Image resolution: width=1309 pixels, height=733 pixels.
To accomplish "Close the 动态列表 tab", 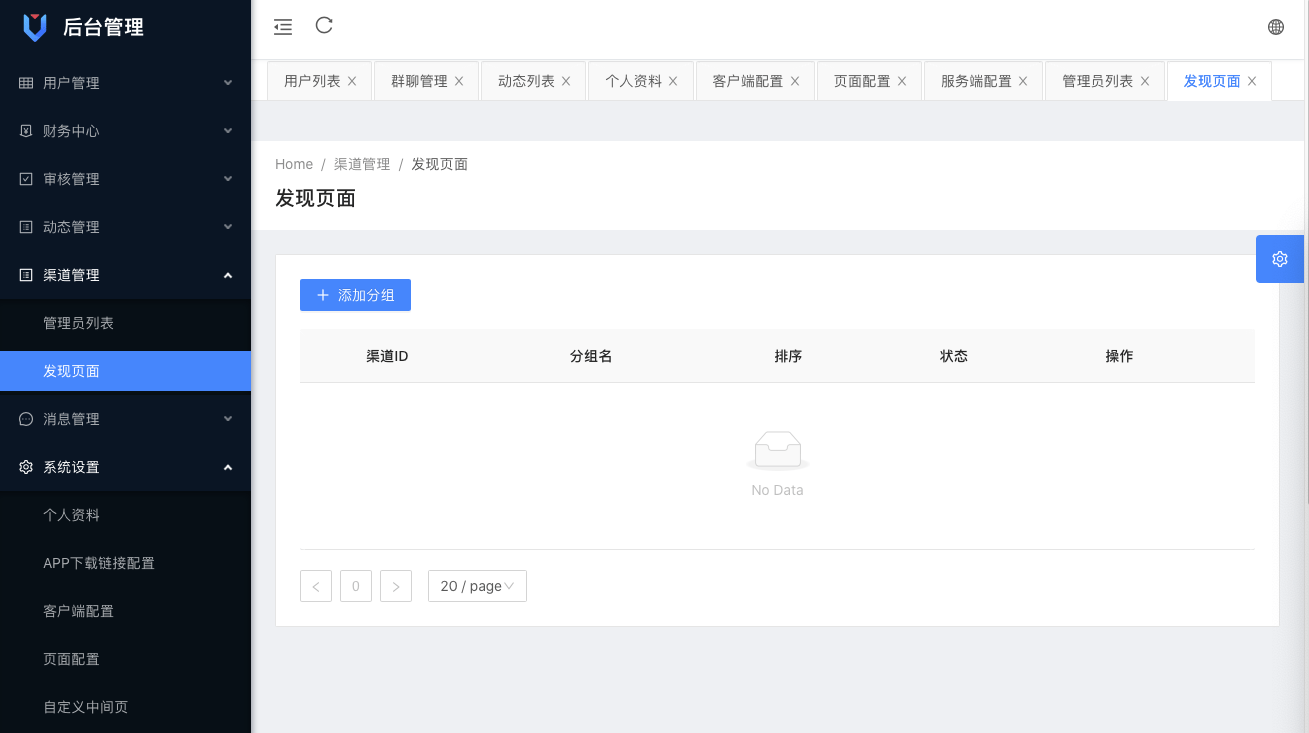I will [x=566, y=80].
